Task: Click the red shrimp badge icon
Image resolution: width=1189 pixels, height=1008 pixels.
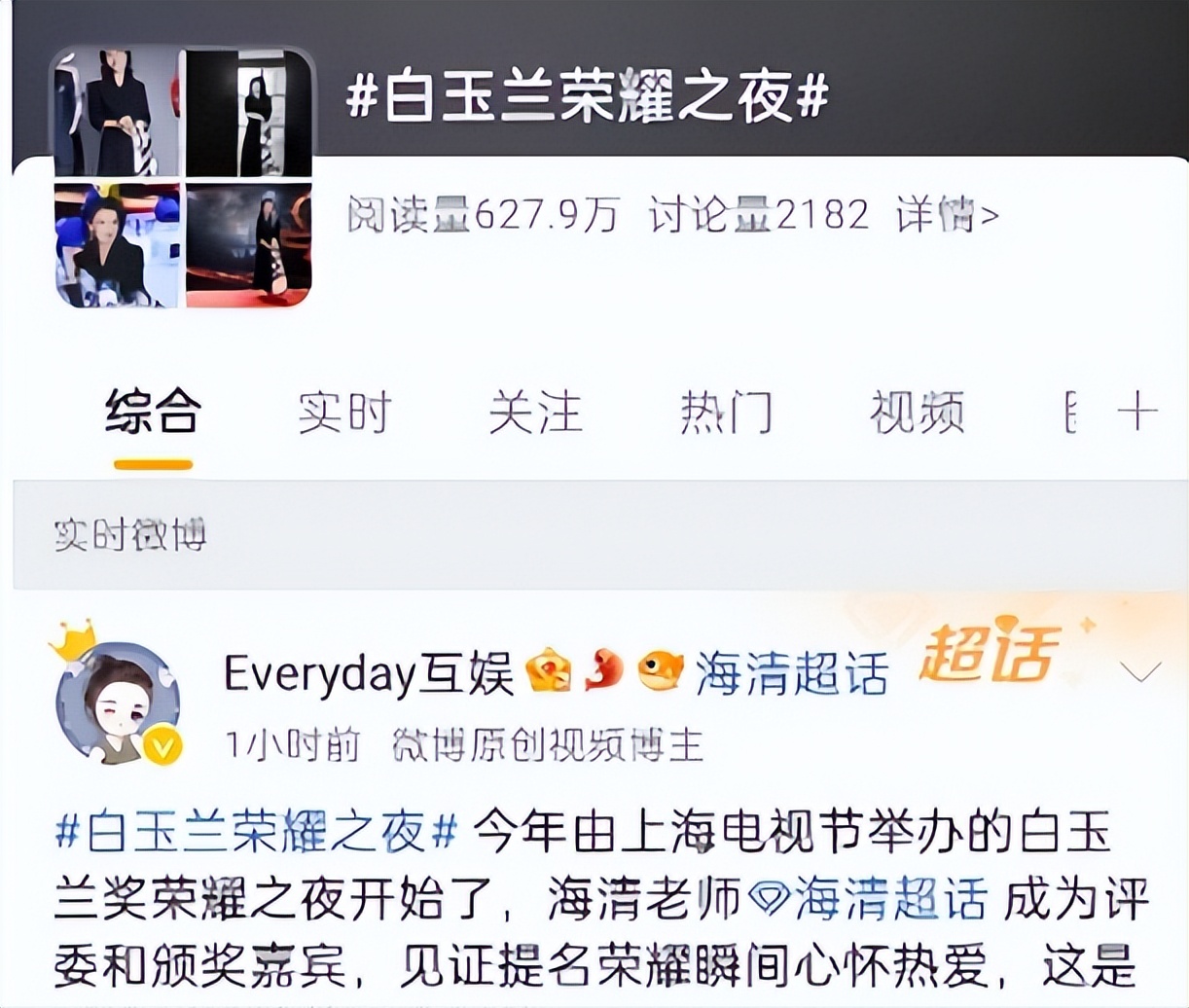Action: coord(603,670)
